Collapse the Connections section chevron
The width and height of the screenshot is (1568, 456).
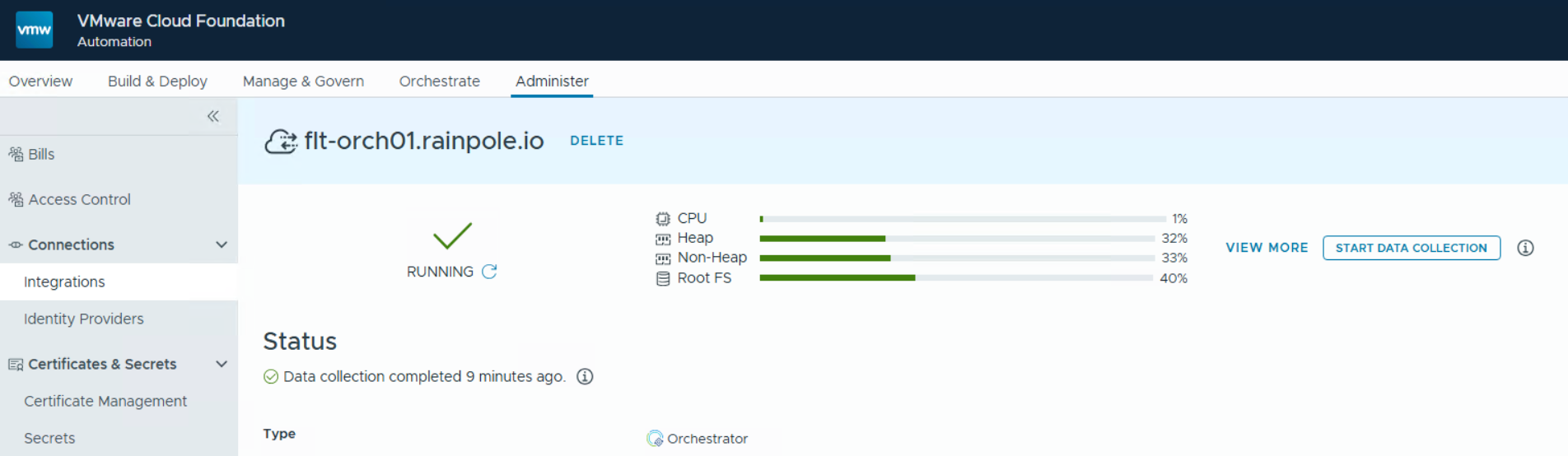222,244
